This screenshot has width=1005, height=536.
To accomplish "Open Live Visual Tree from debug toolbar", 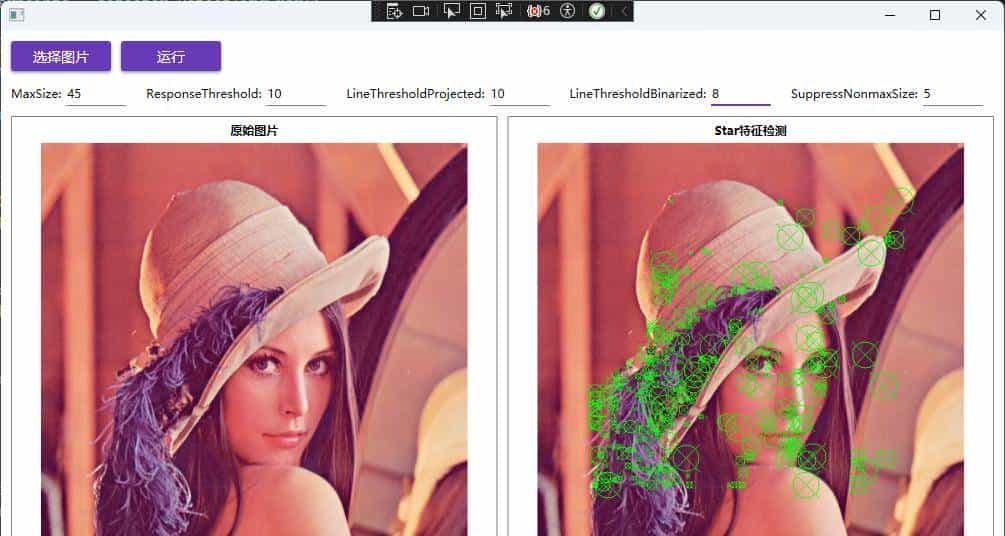I will click(x=394, y=11).
